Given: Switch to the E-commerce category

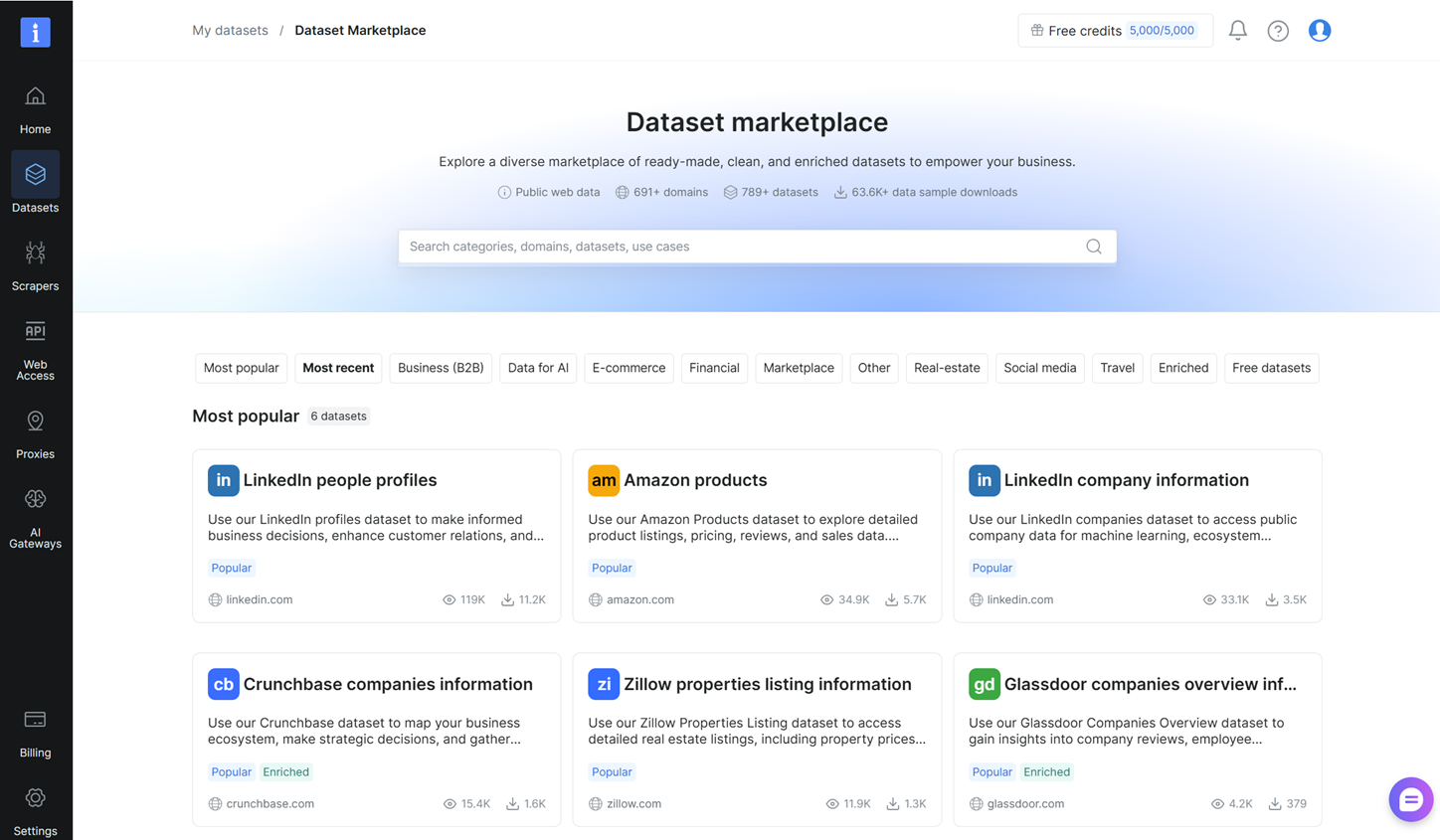Looking at the screenshot, I should (x=629, y=368).
